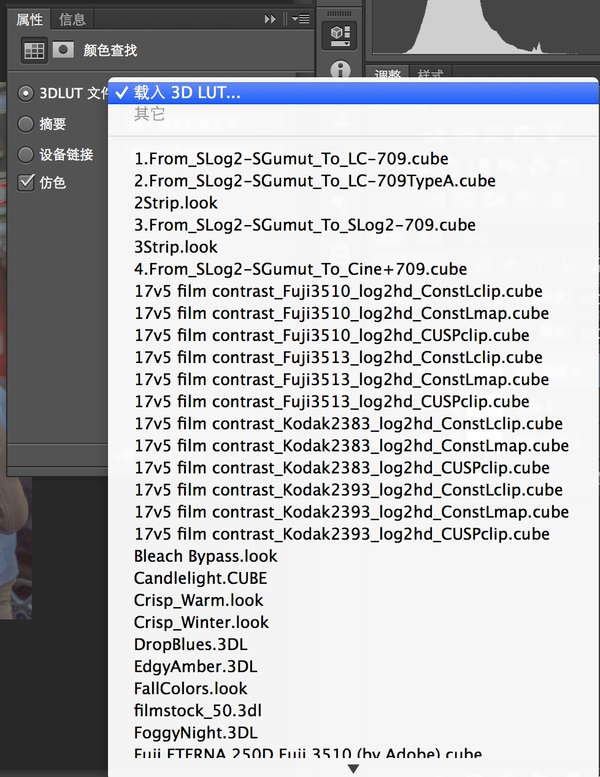Select Fuji3513_log2hd_ConstLclip.cube entry
The height and width of the screenshot is (777, 600).
click(353, 357)
